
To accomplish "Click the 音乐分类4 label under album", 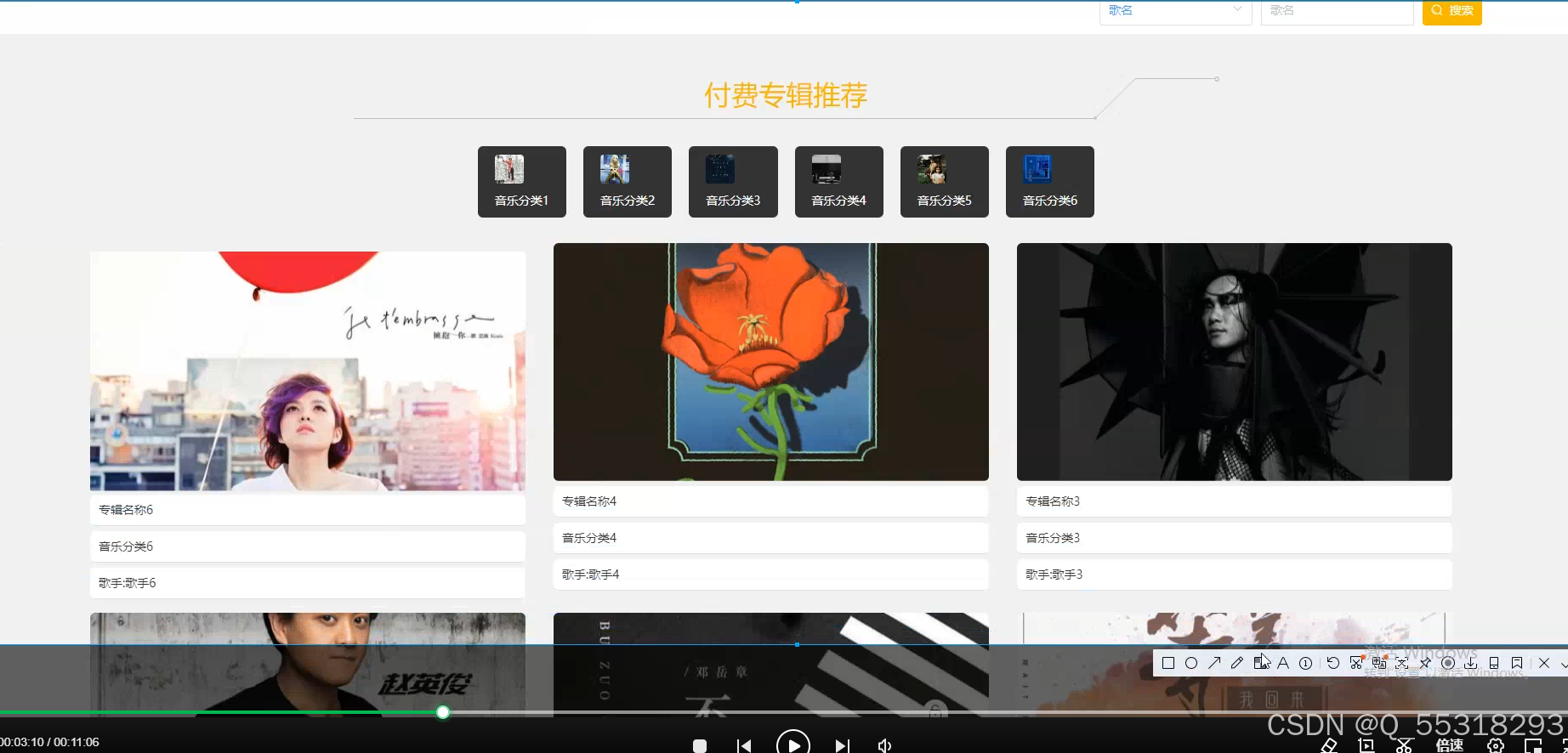I will click(x=589, y=538).
